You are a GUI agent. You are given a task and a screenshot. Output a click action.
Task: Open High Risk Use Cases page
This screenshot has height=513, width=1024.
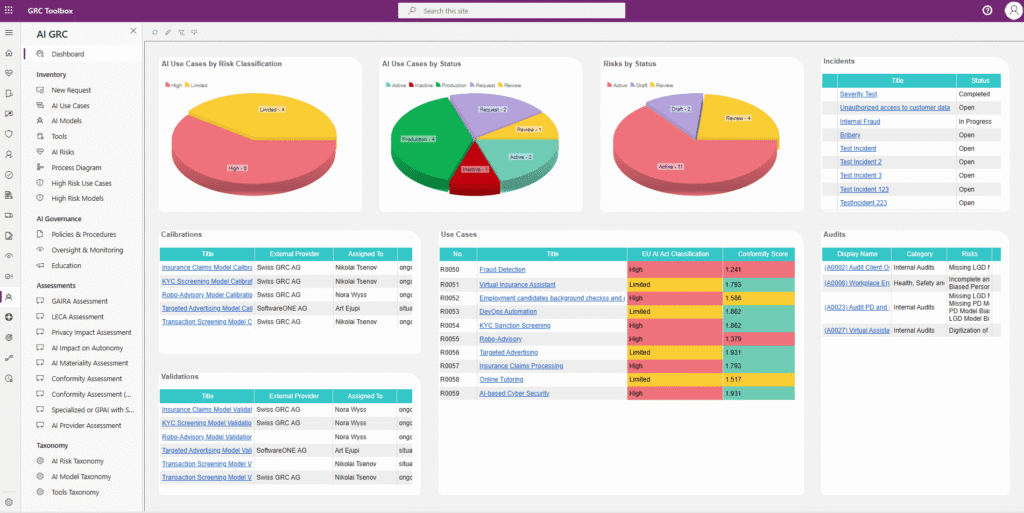click(82, 183)
